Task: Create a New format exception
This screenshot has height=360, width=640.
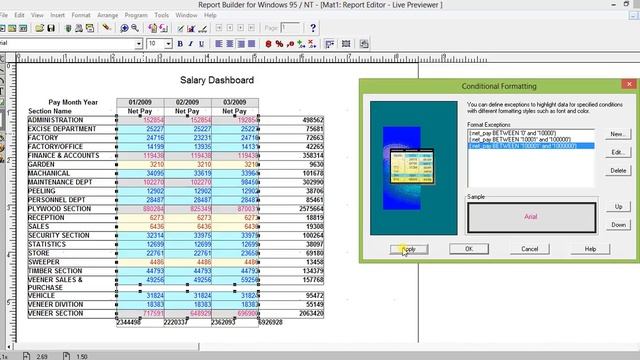Action: click(618, 134)
